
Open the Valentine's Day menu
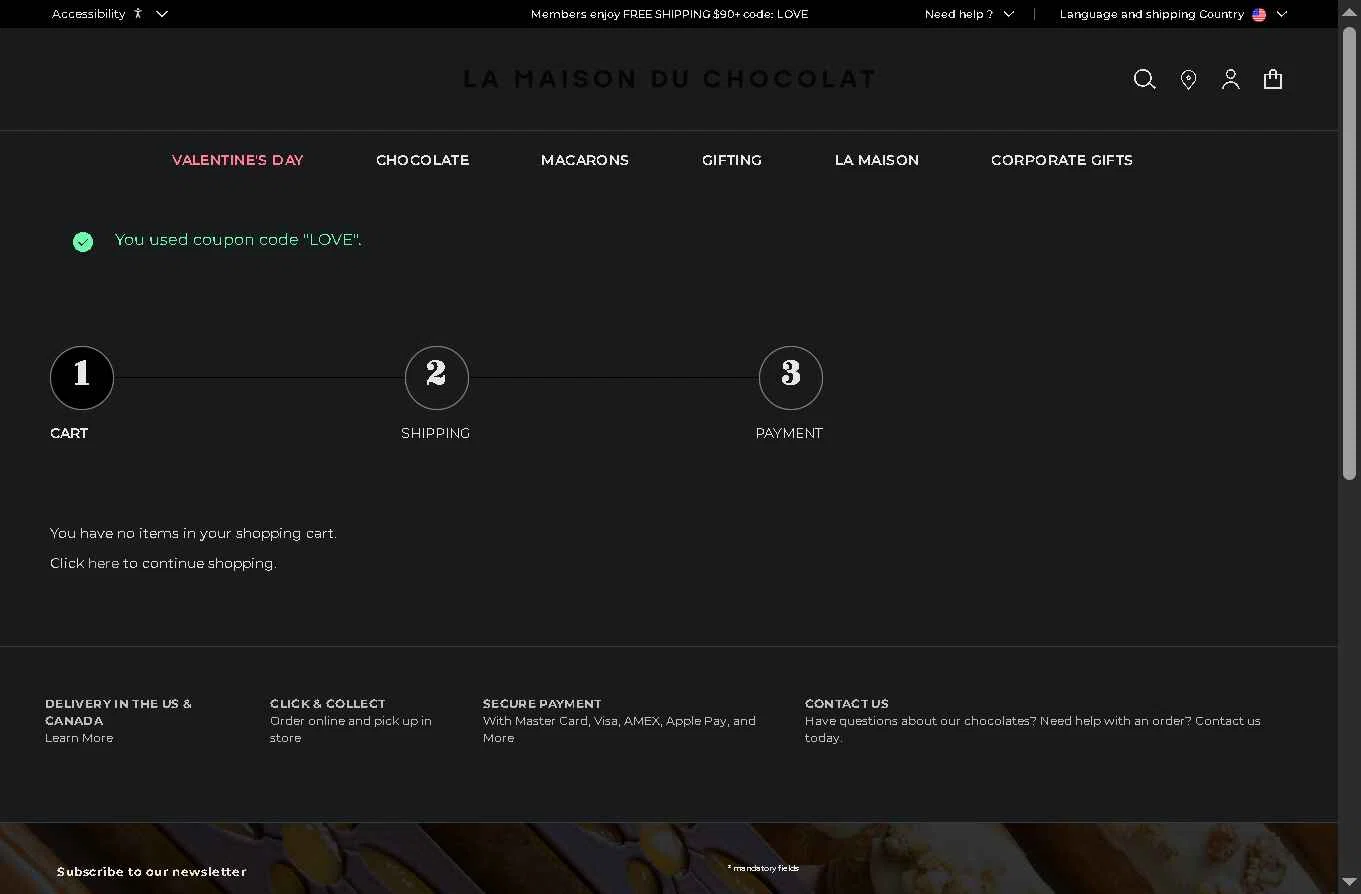[x=237, y=160]
